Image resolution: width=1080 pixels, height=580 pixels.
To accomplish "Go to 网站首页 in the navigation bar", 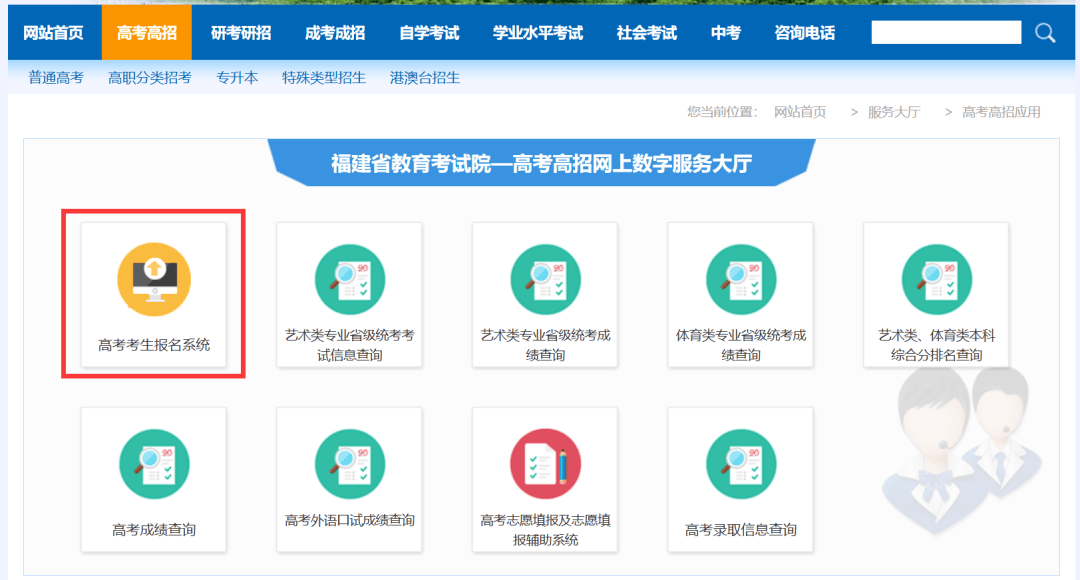I will point(54,33).
